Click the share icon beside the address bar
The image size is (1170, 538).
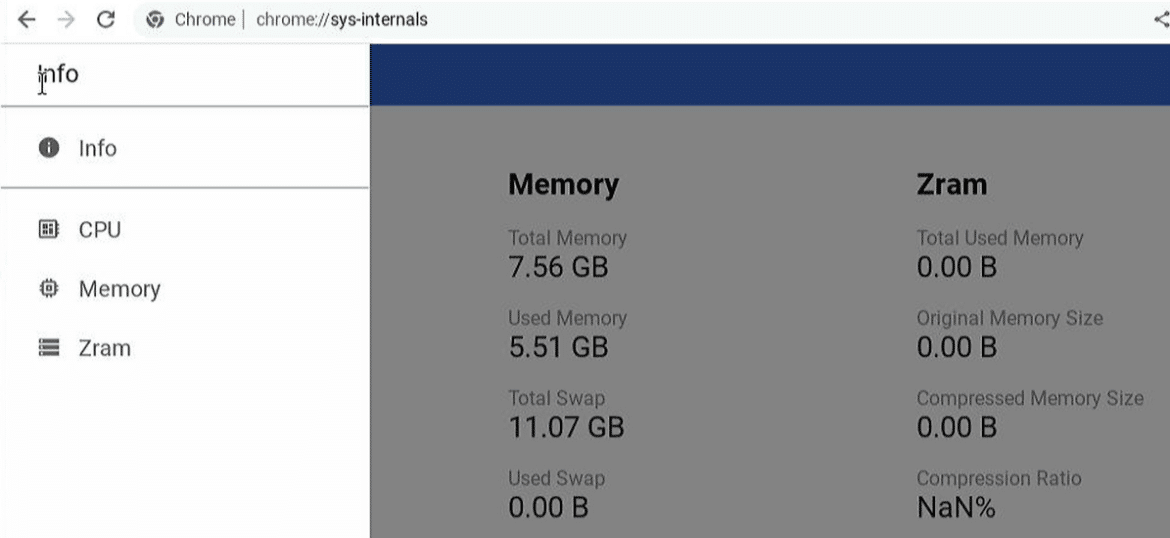point(1161,19)
